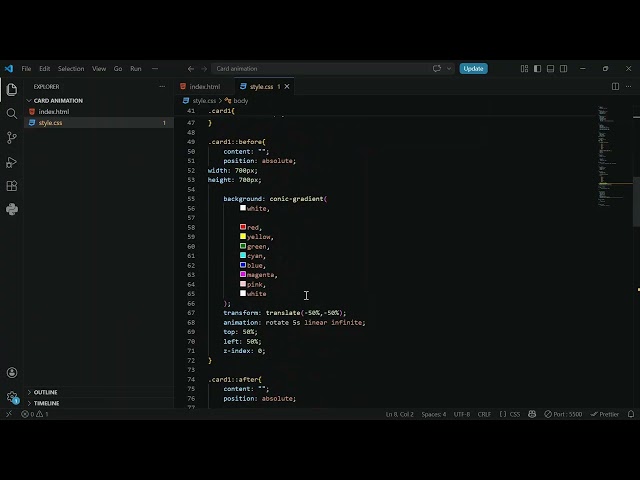The width and height of the screenshot is (640, 480).
Task: Open the yellow color swatch picker
Action: 243,236
